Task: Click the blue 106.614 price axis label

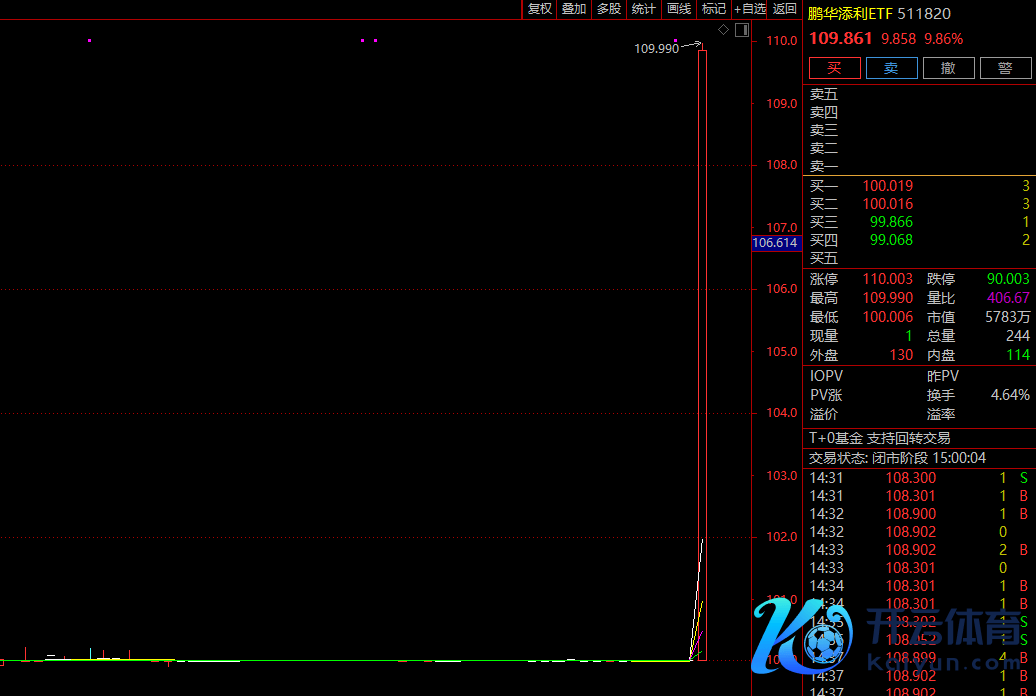Action: pos(775,243)
